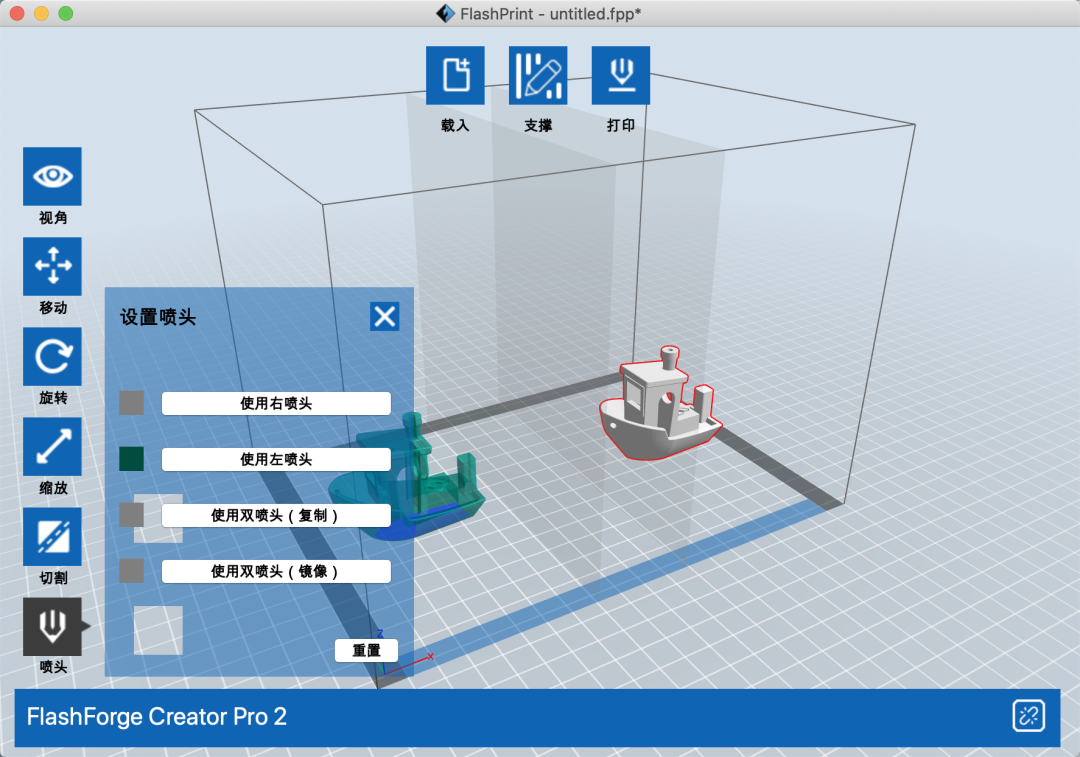The width and height of the screenshot is (1080, 757).
Task: Click the FlashPrint - untitled.fpp* window title
Action: (550, 14)
